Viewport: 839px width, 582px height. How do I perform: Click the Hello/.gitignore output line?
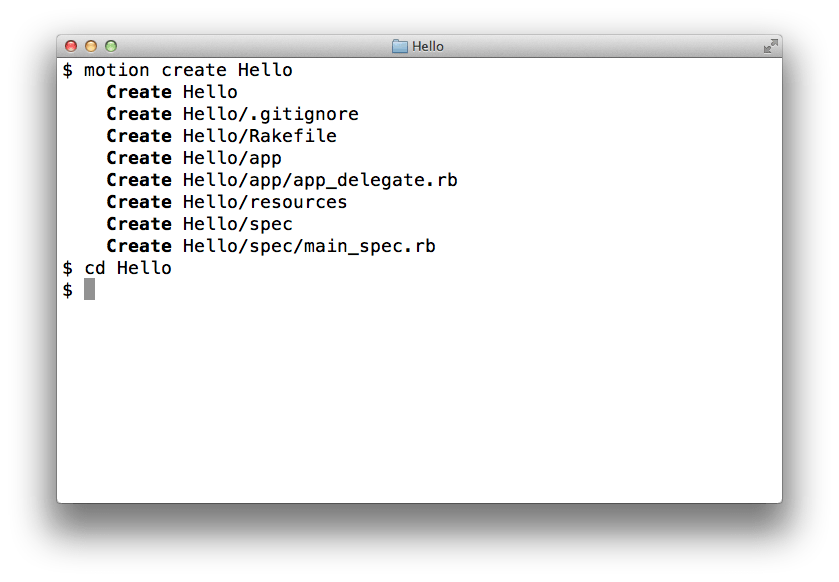point(270,113)
